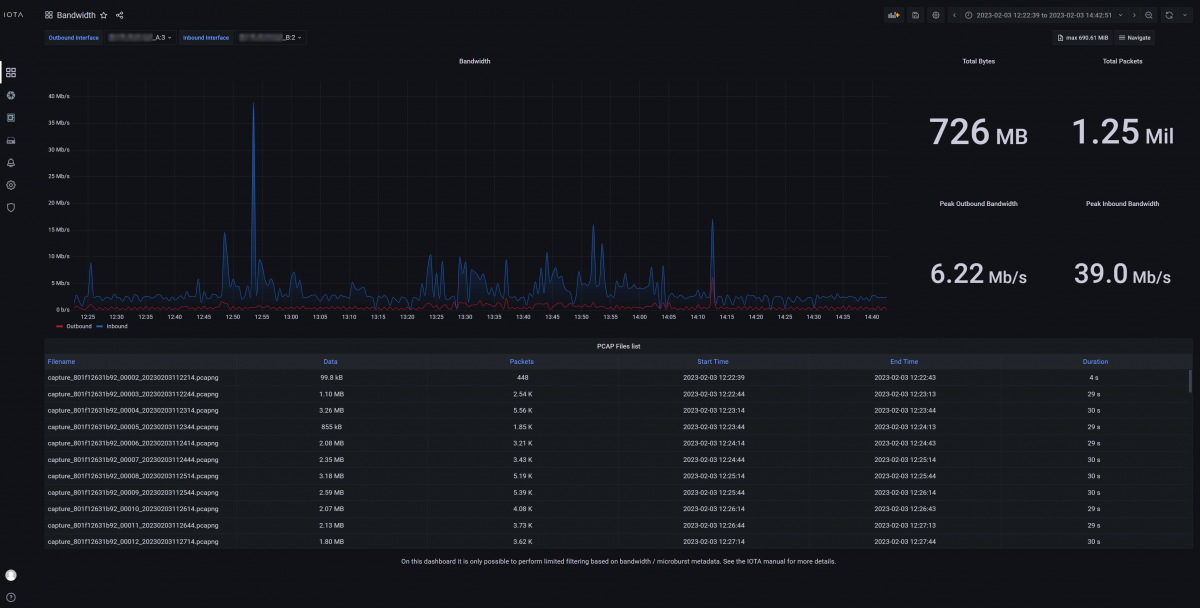Star the Bandwidth dashboard as favorite
This screenshot has width=1200, height=608.
(104, 15)
